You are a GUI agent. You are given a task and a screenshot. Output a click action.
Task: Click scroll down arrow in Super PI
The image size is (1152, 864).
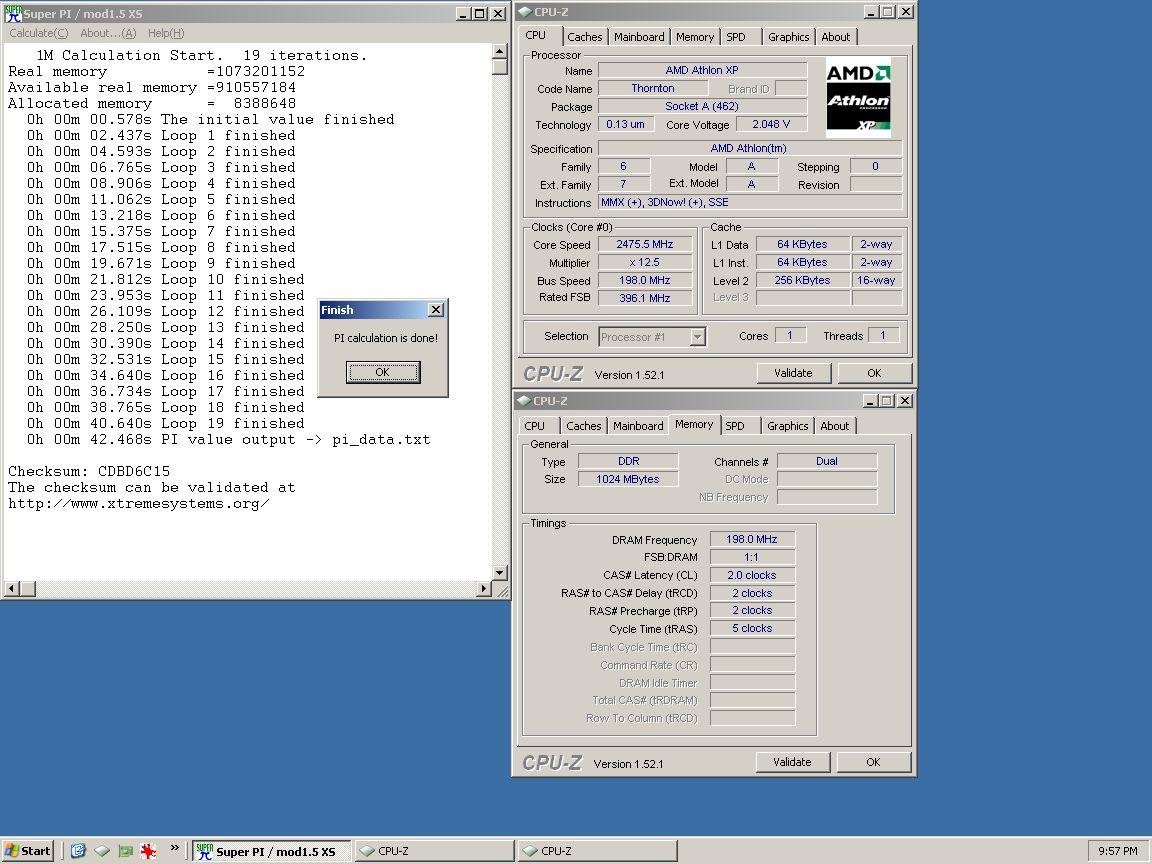tap(500, 573)
